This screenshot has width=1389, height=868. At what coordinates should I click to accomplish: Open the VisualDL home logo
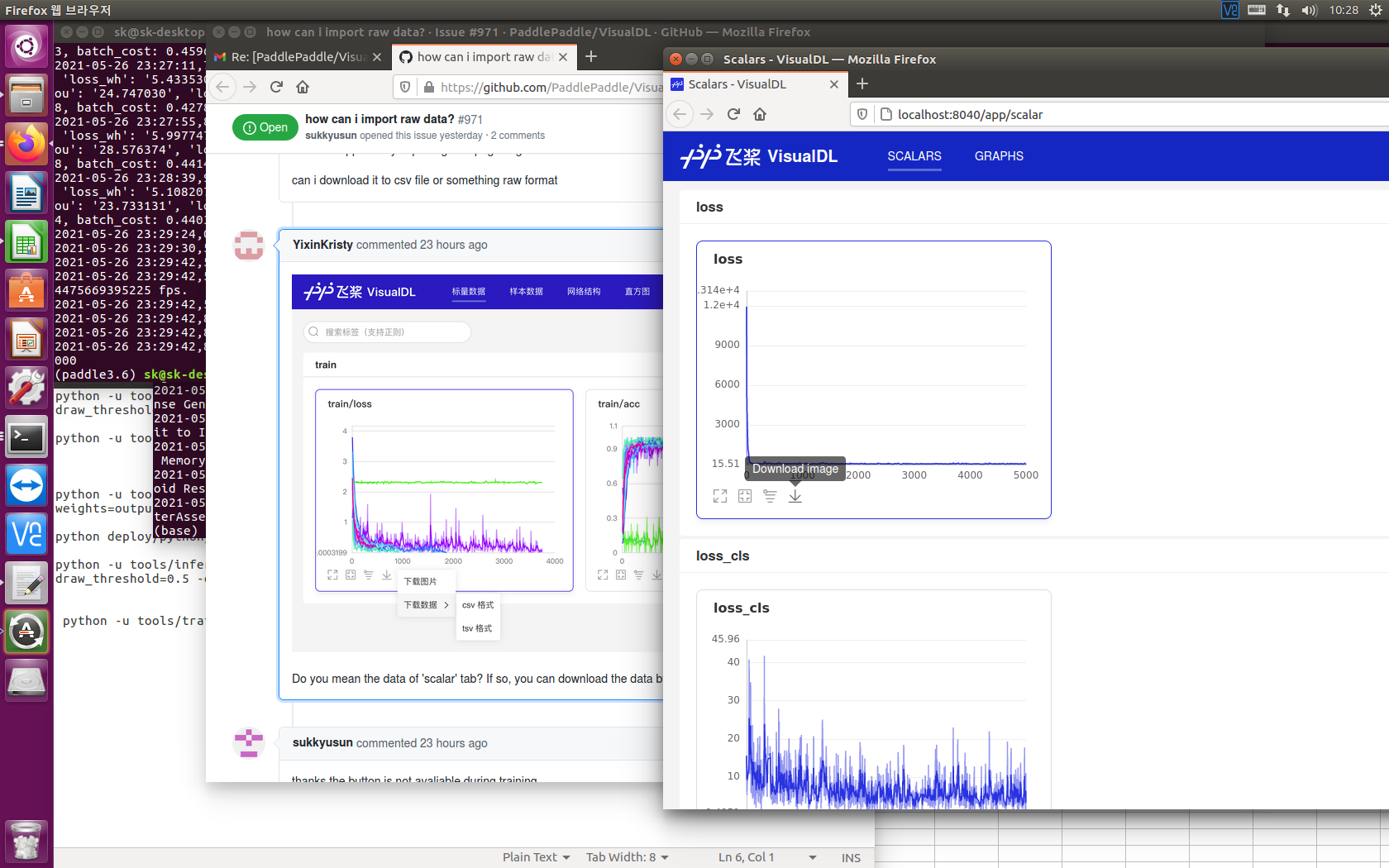(760, 156)
